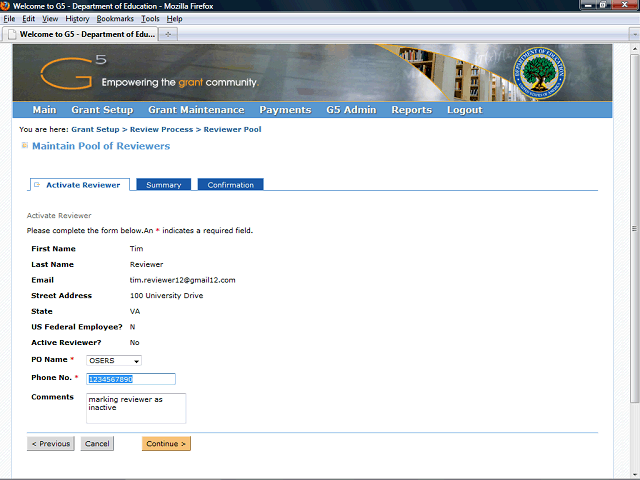Click the street address 100 University Drive
This screenshot has width=640, height=480.
pyautogui.click(x=167, y=296)
